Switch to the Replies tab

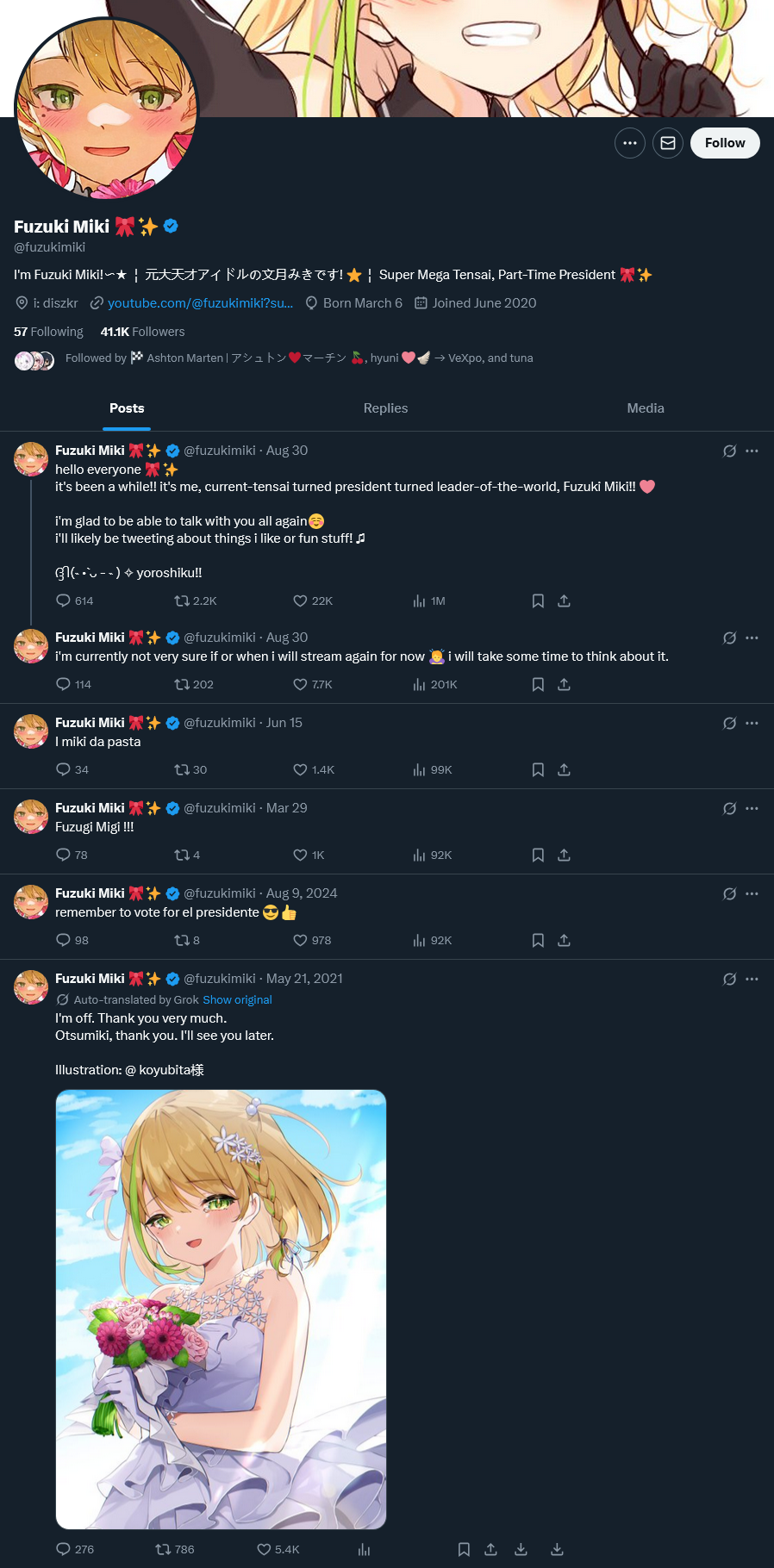[x=385, y=408]
